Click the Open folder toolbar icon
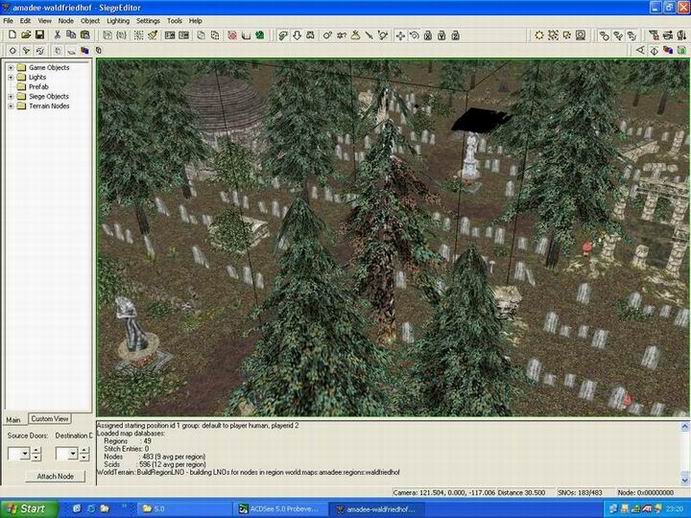This screenshot has height=518, width=691. point(25,35)
